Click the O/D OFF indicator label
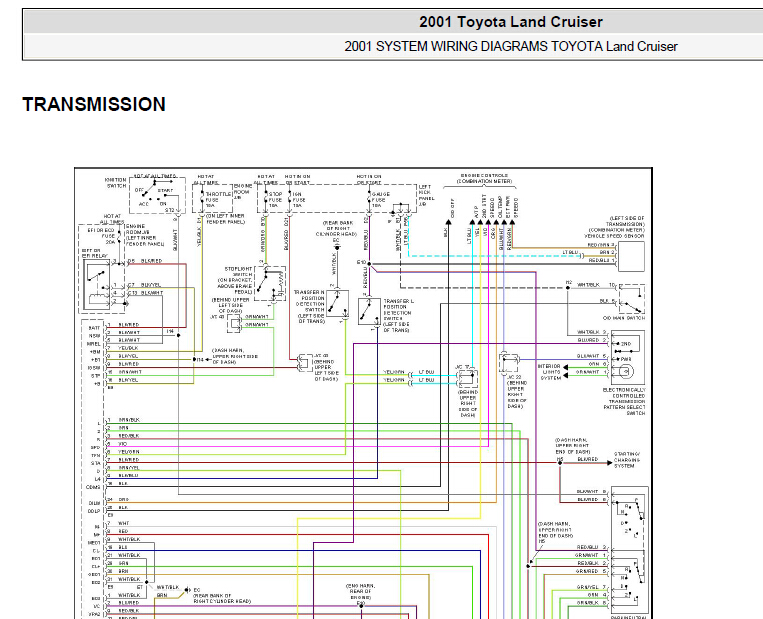763x619 pixels. coord(452,208)
